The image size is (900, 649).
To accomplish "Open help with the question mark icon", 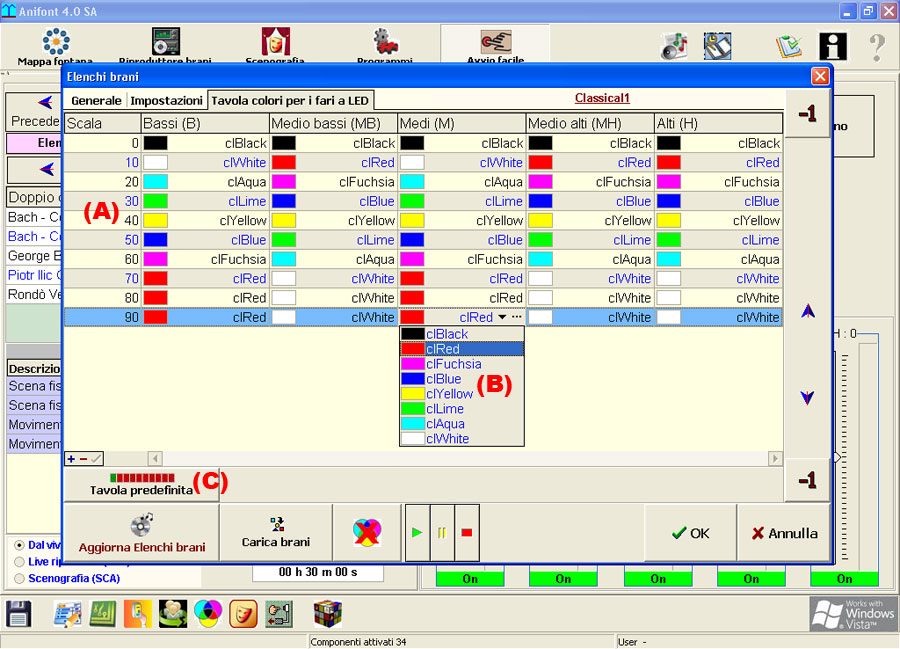I will click(x=877, y=47).
